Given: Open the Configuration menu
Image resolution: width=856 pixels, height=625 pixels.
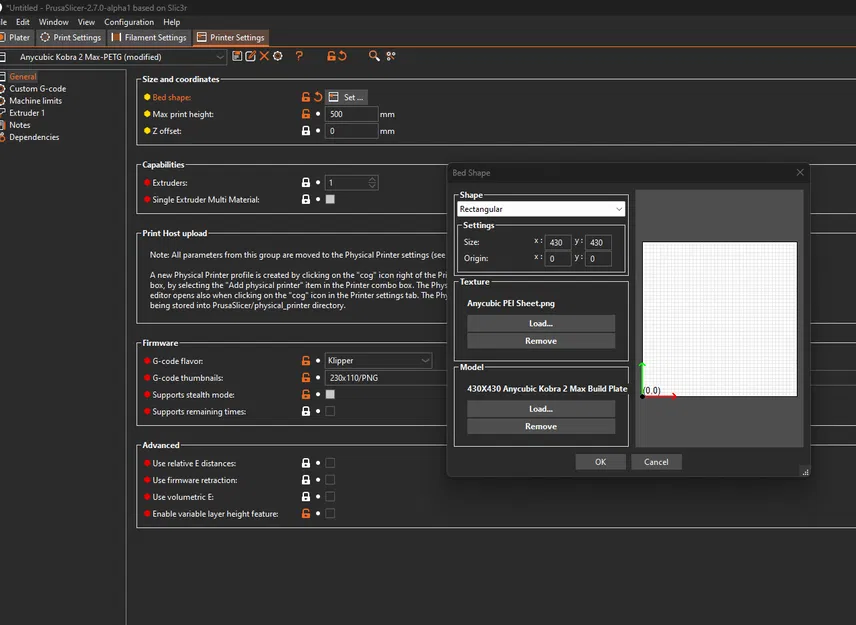Looking at the screenshot, I should click(x=129, y=21).
